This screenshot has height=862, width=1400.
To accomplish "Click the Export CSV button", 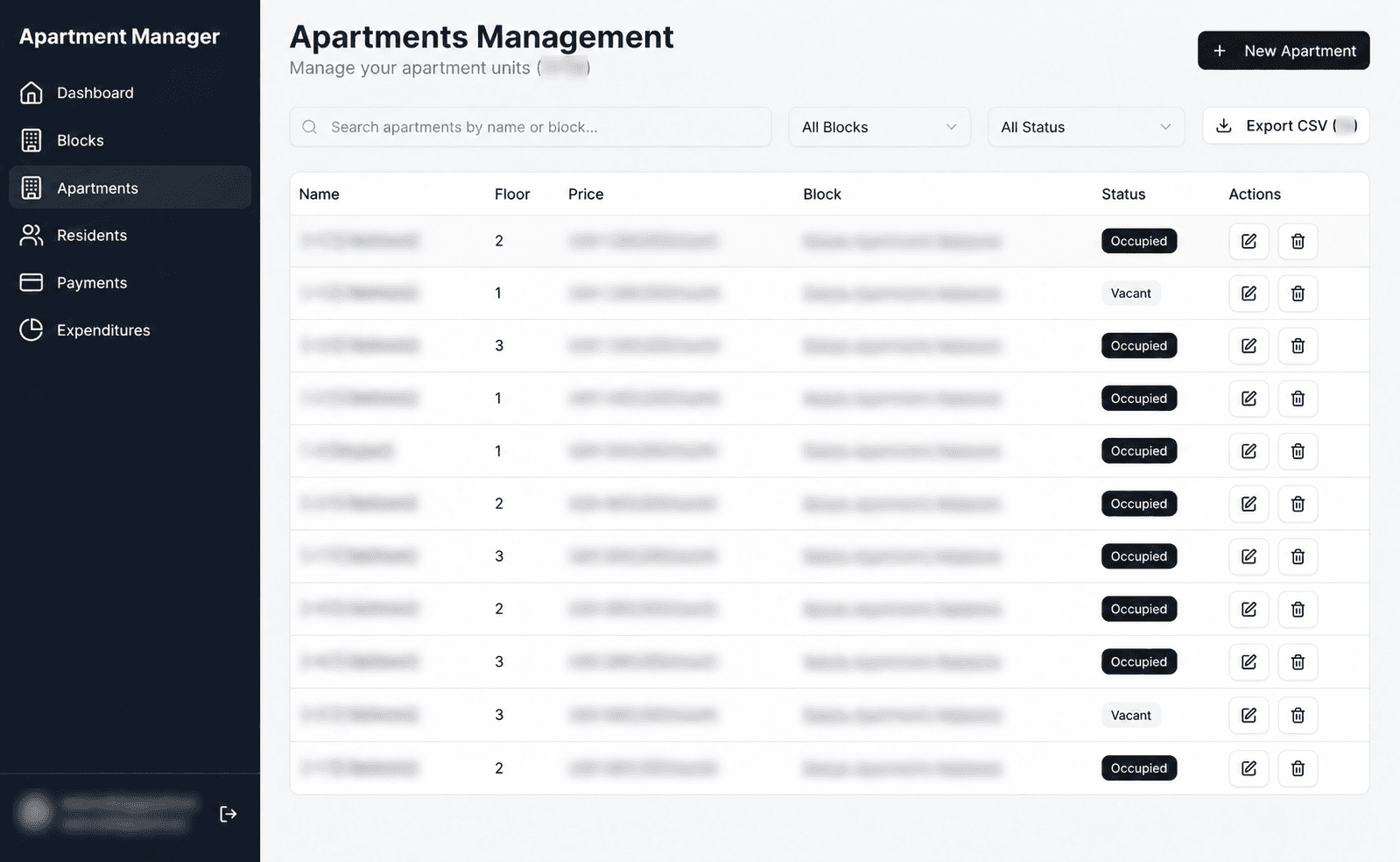I will [x=1285, y=126].
